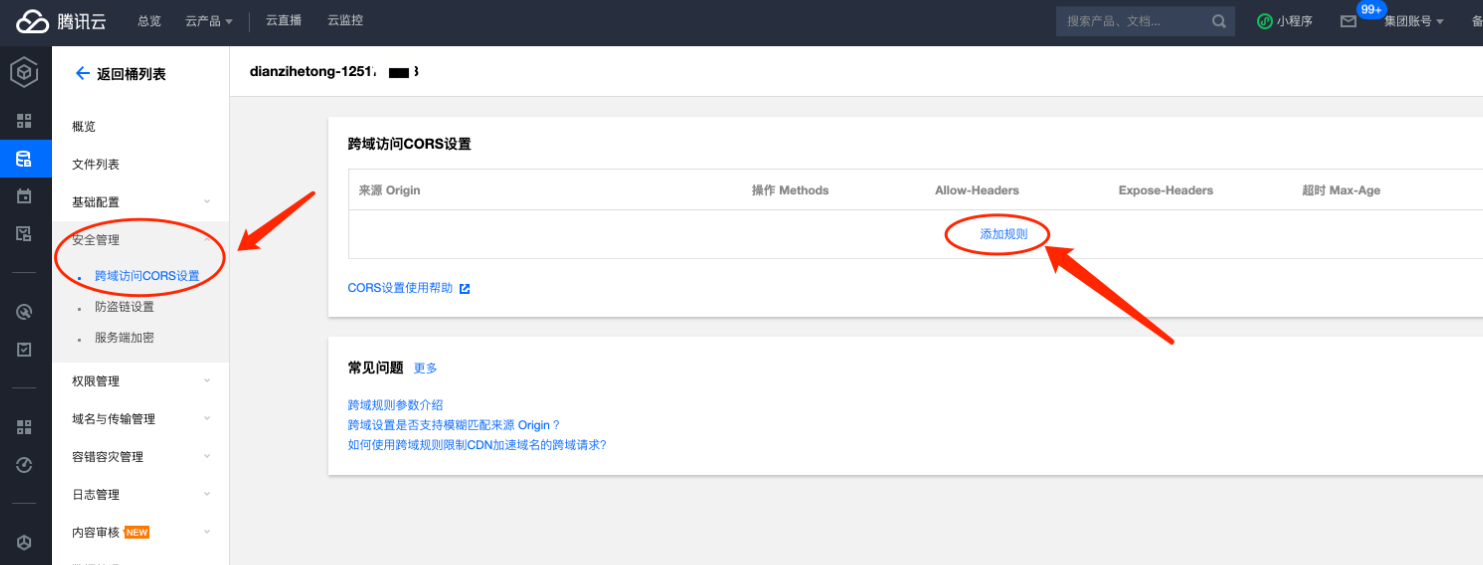
Task: Click back arrow next to 返回桶列表
Action: (x=82, y=74)
